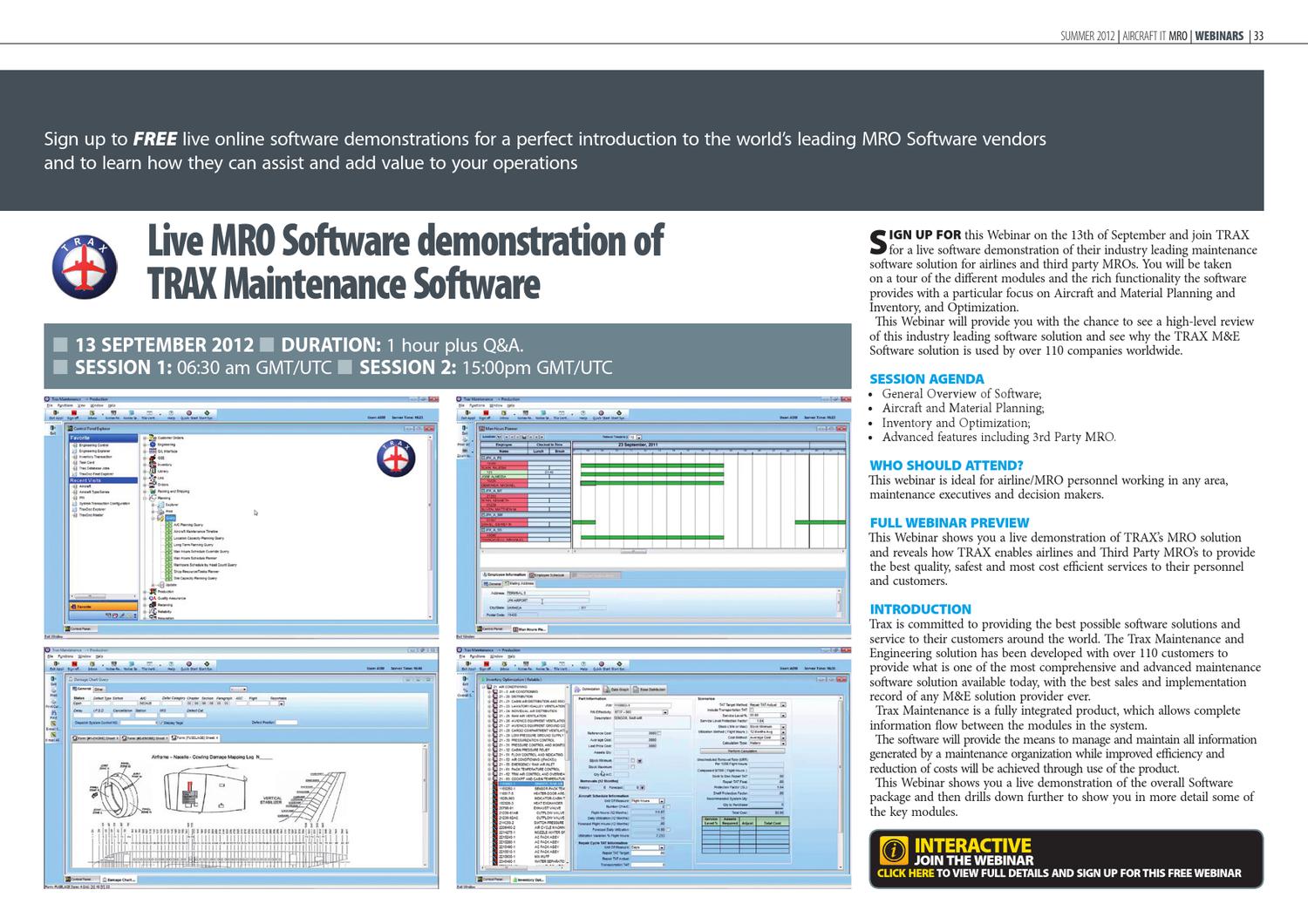Open the TAT Target Method dropdown

783,704
